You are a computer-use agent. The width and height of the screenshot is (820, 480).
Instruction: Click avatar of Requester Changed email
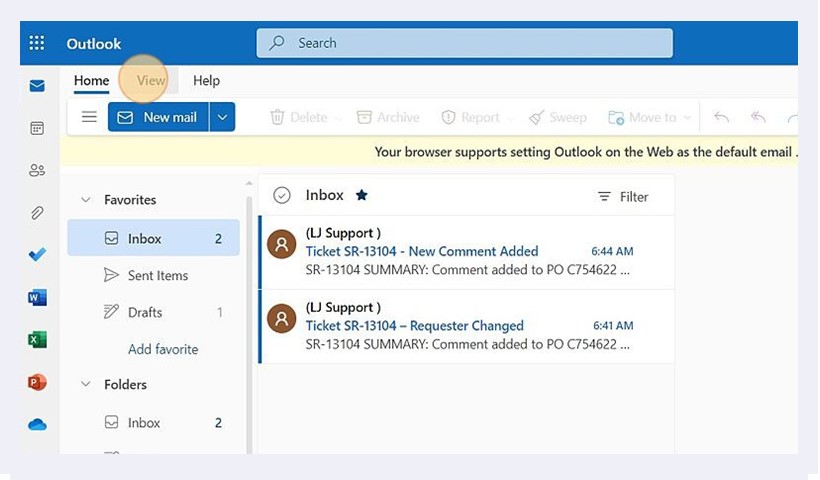(x=281, y=318)
